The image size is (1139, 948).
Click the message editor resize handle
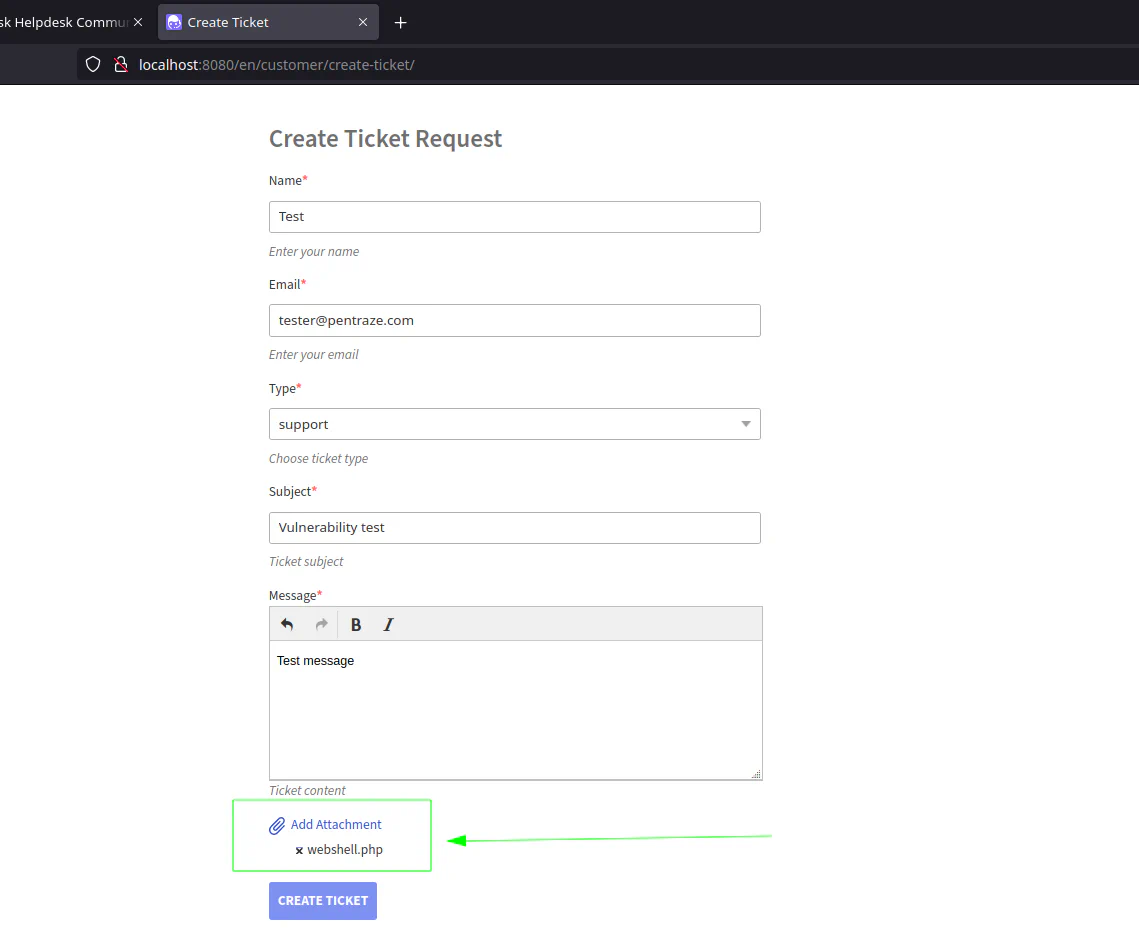[x=756, y=774]
